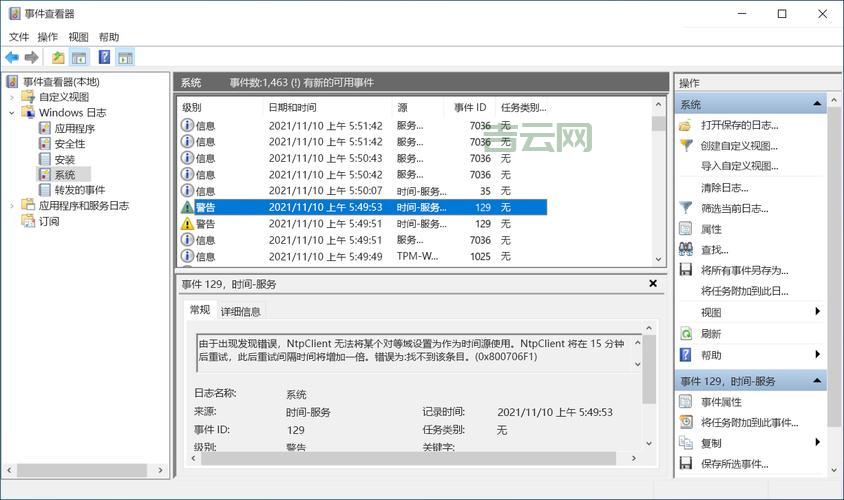Select info event at 5:50:43

pos(363,158)
